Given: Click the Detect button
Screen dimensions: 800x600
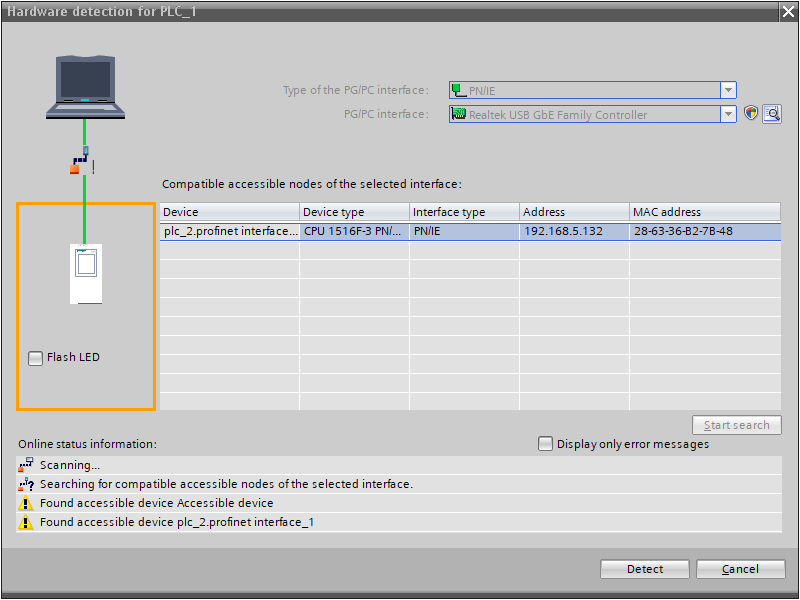Looking at the screenshot, I should [x=645, y=569].
